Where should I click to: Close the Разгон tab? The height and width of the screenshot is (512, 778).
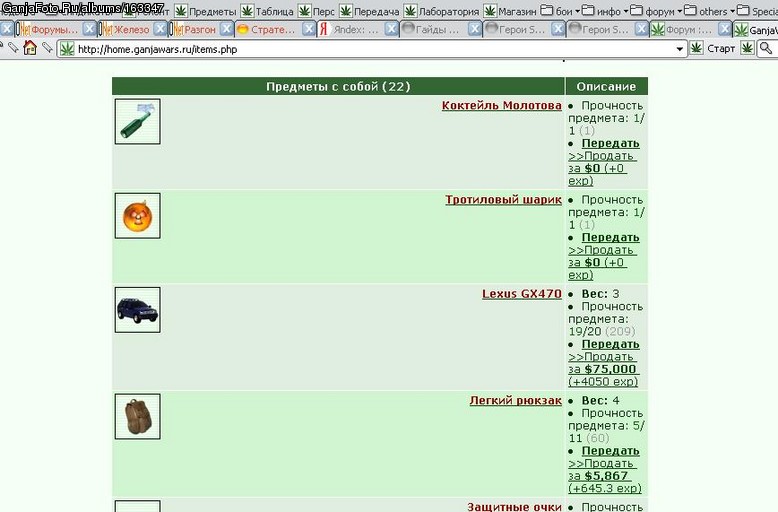pos(226,29)
